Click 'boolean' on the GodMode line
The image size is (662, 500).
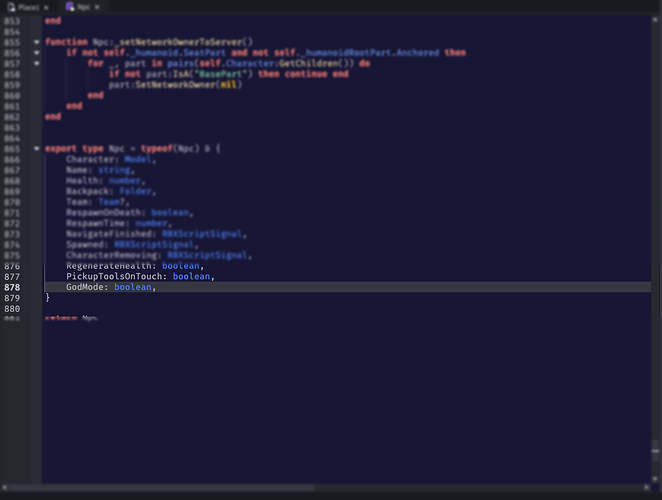(x=133, y=287)
